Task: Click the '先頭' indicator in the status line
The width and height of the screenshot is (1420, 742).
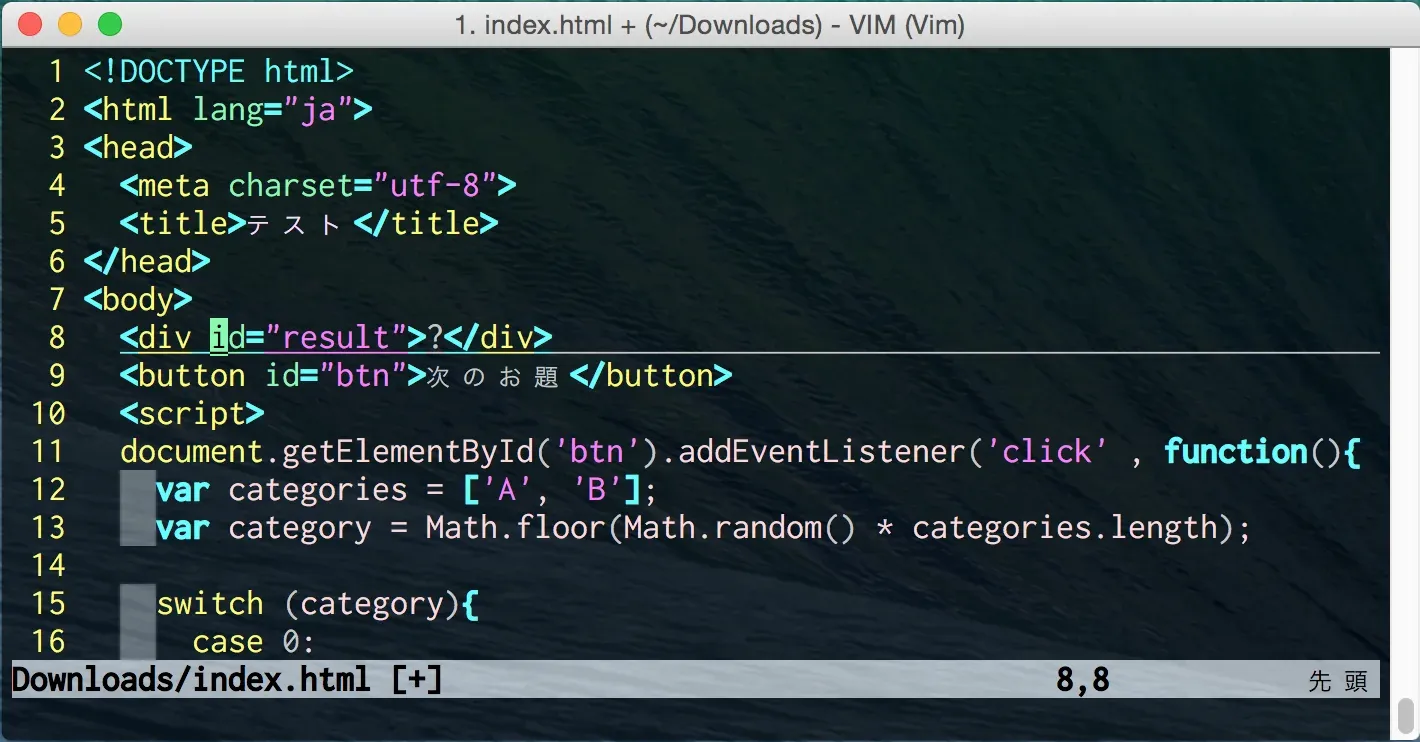Action: (1338, 681)
